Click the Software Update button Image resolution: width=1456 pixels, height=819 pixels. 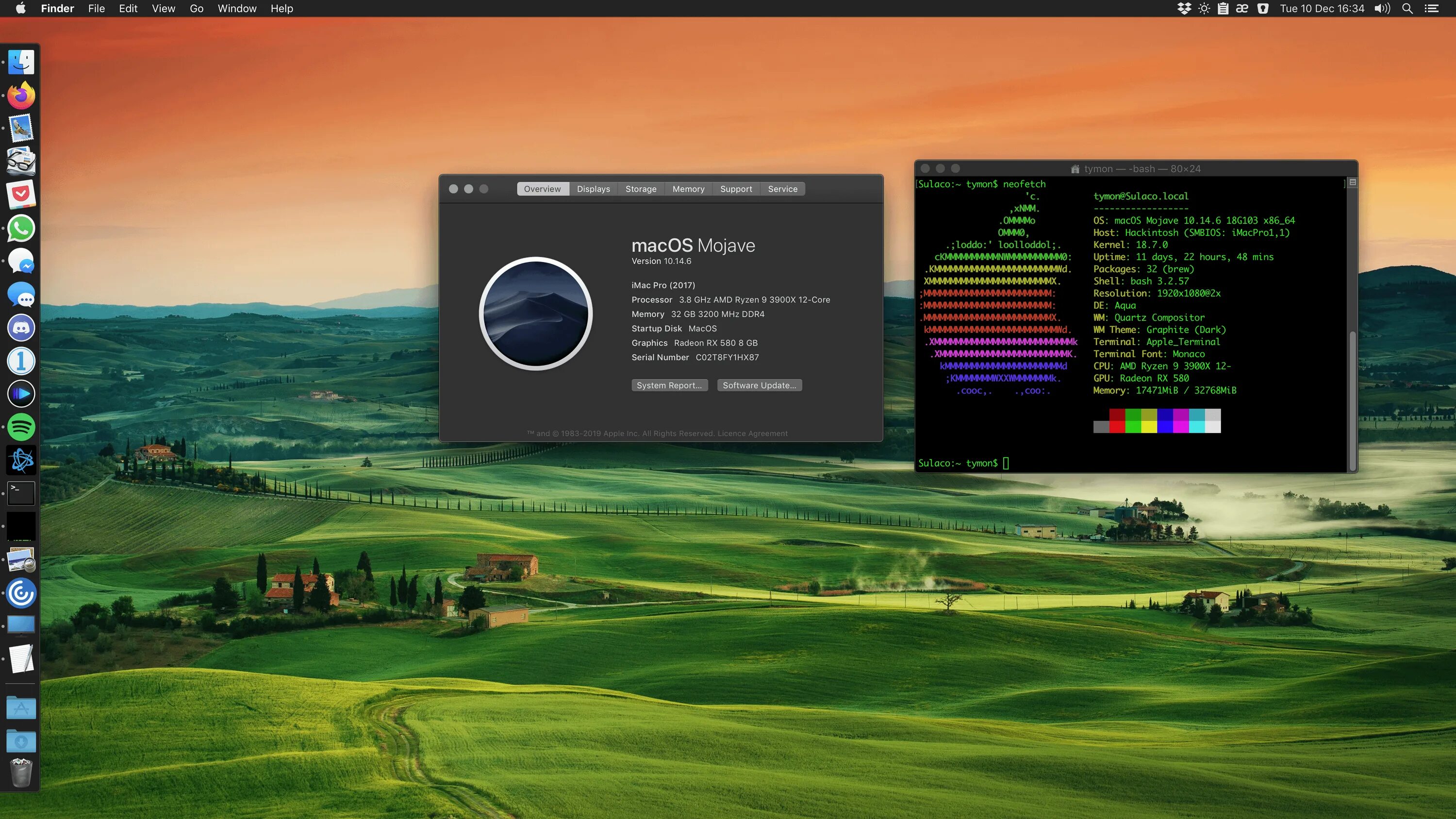point(759,385)
